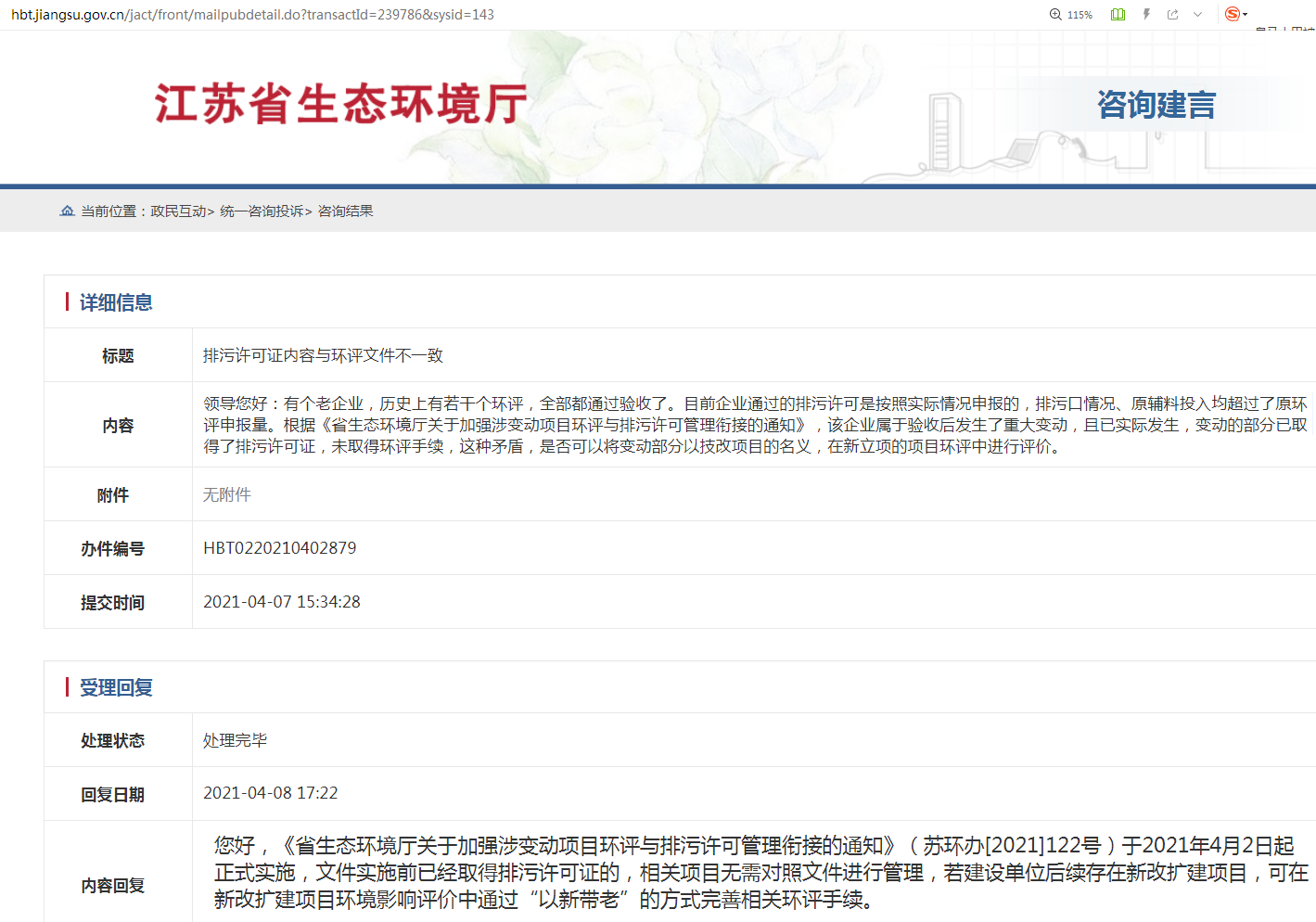
Task: Expand the address bar chevron dropdown
Action: pyautogui.click(x=1197, y=15)
